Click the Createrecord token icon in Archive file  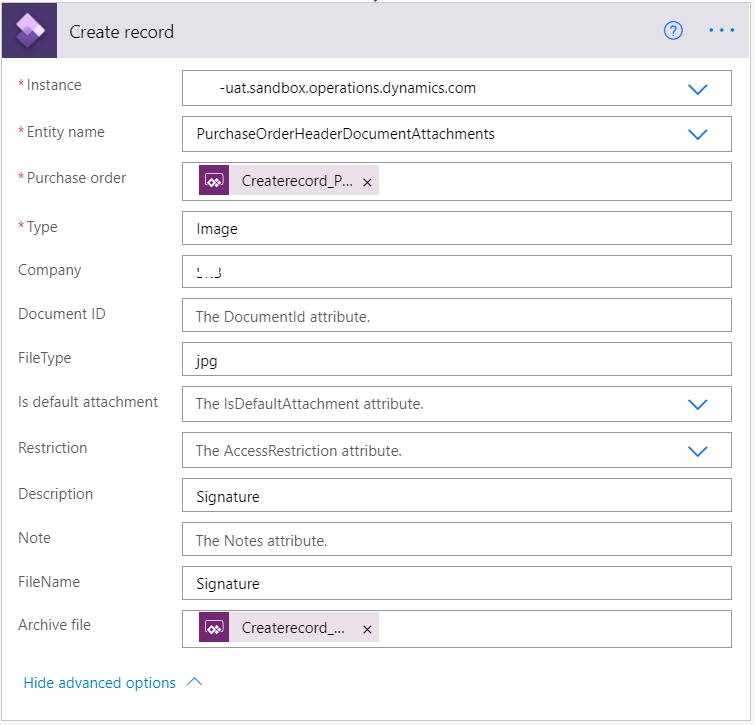[214, 627]
